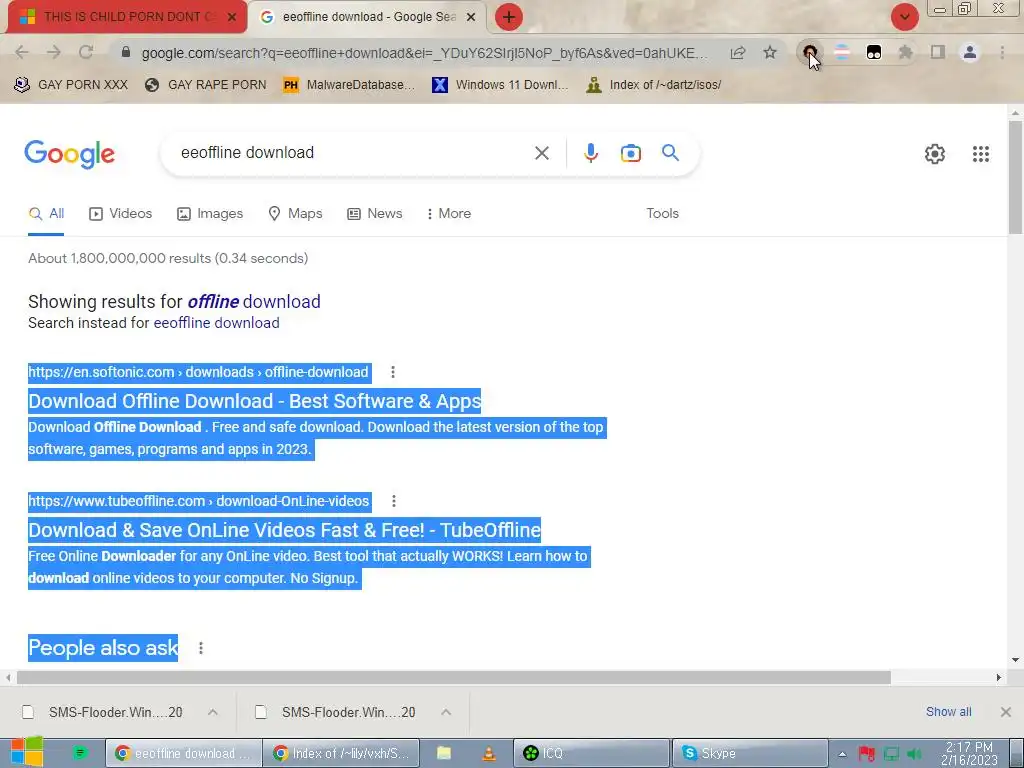Screen dimensions: 1024x768
Task: Show hidden system tray icons
Action: [842, 754]
